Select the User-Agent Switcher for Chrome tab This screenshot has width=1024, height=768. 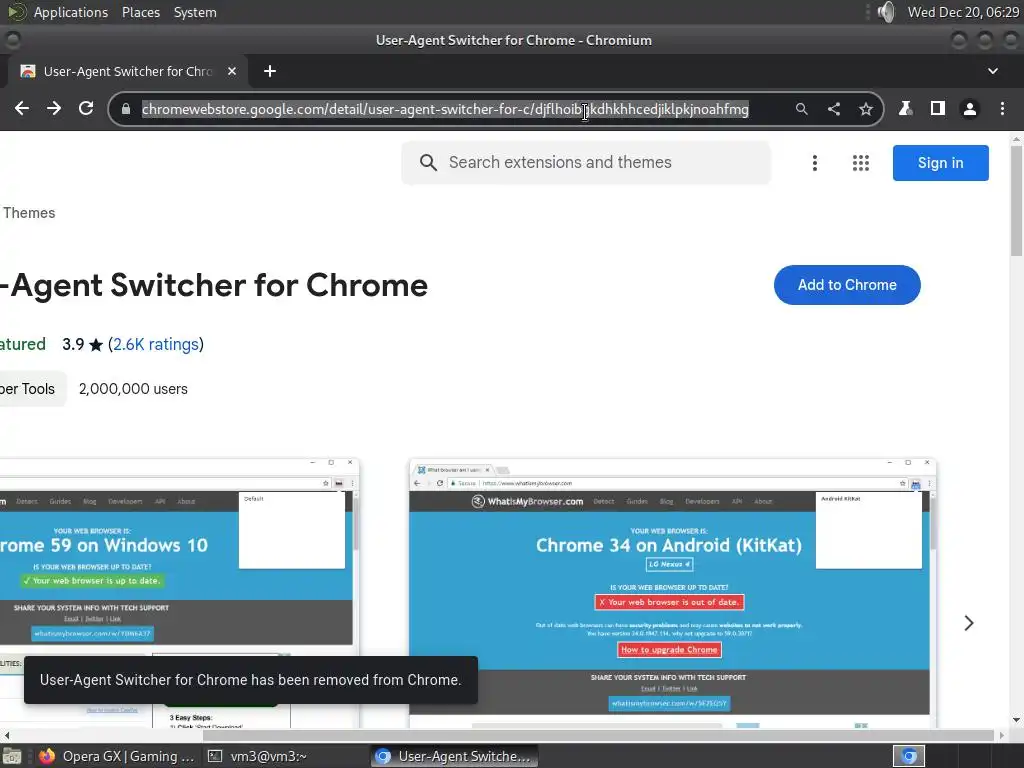point(128,71)
